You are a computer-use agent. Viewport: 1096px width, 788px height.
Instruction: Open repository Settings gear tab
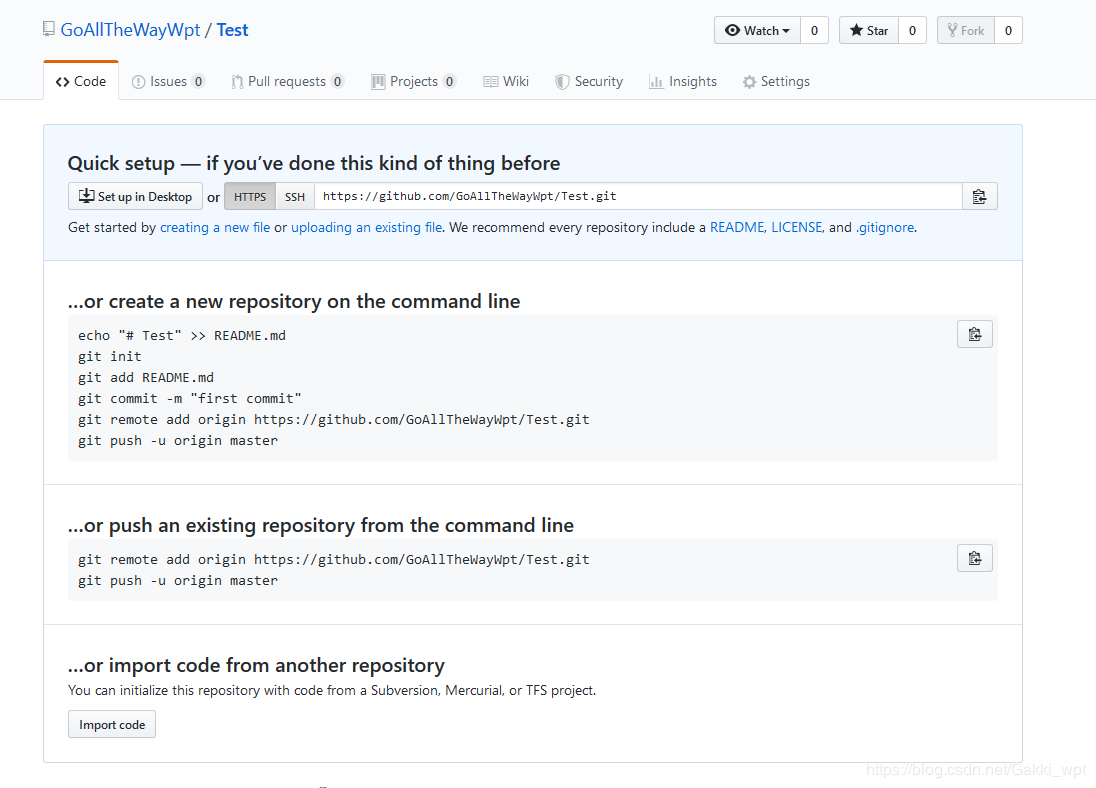pos(776,82)
